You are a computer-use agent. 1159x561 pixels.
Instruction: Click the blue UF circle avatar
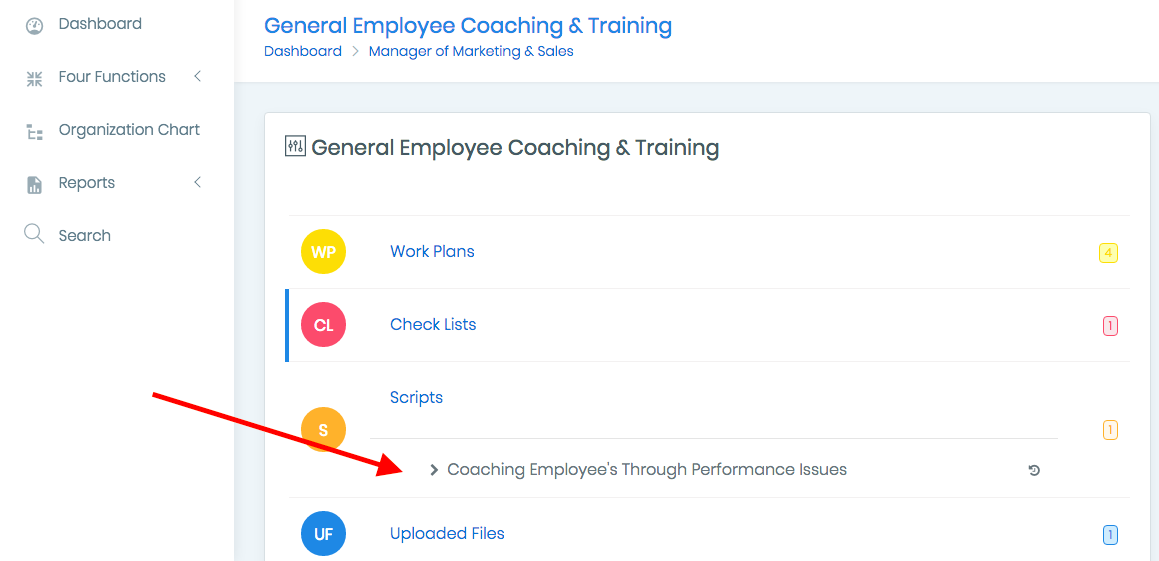(x=323, y=533)
